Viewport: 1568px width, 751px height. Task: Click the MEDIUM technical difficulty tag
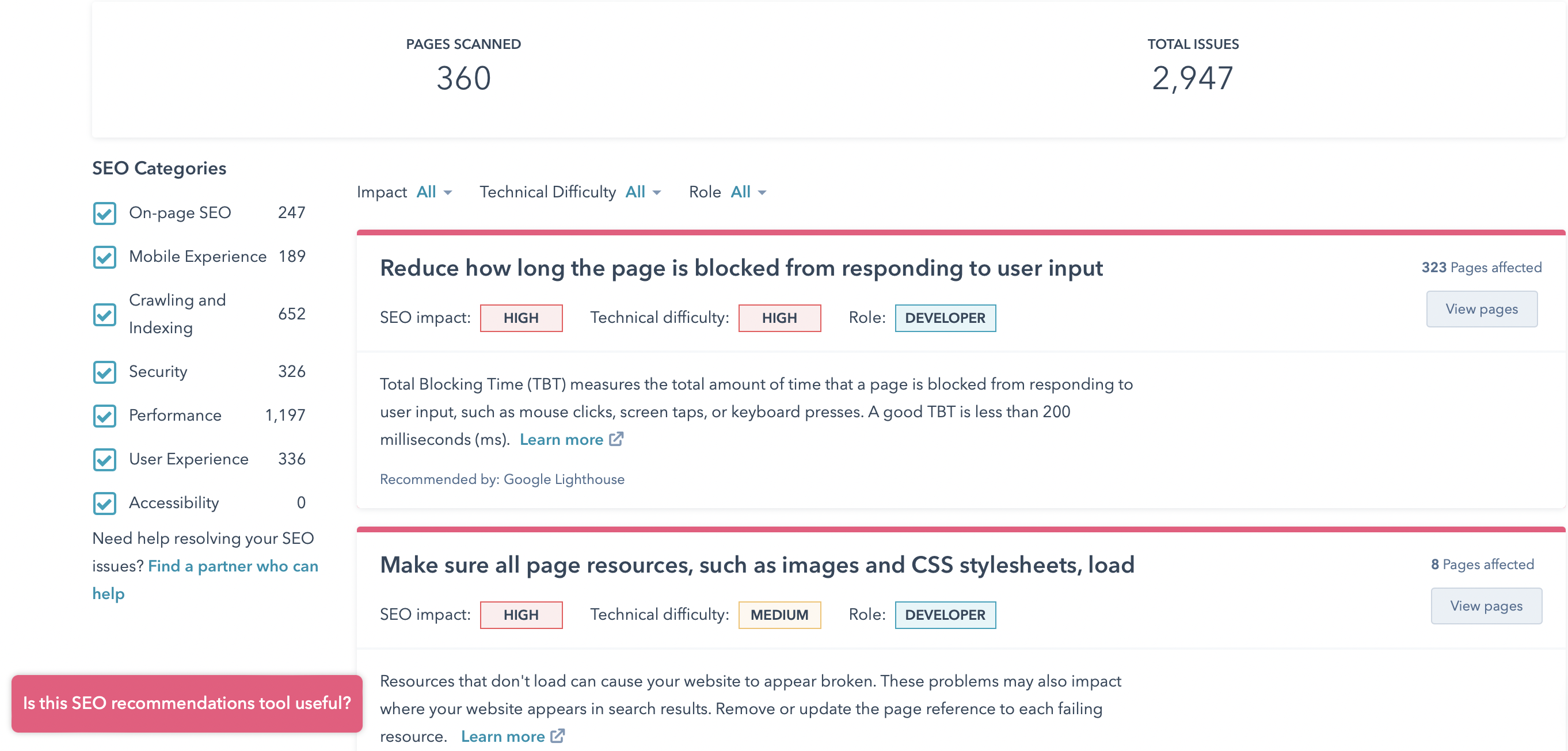click(779, 615)
